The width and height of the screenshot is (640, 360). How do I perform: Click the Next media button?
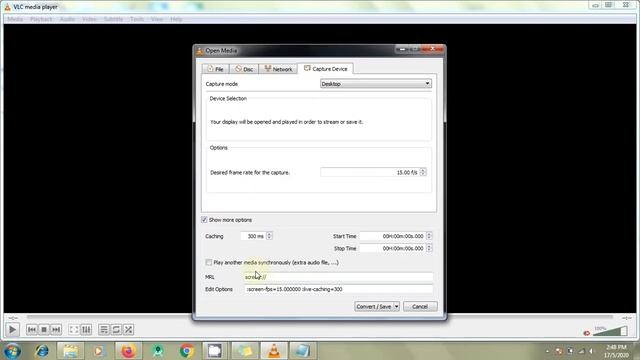pos(56,329)
